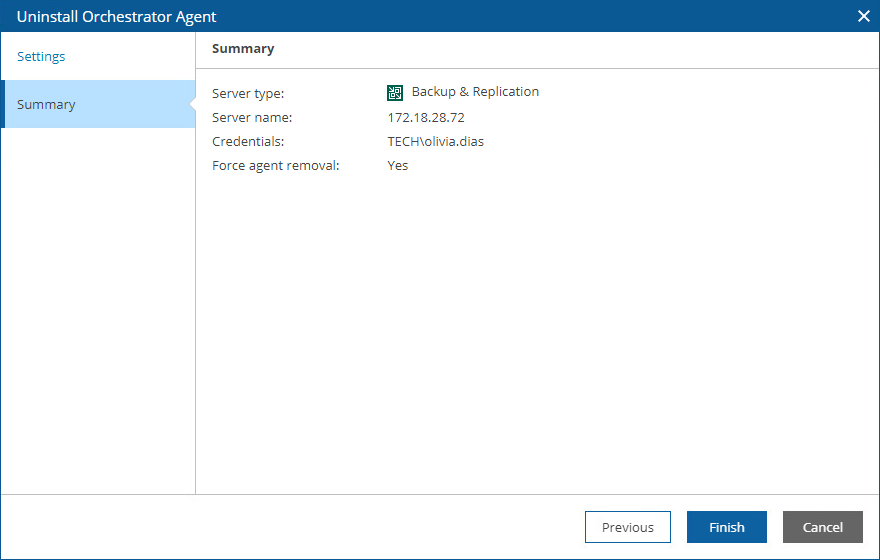This screenshot has width=880, height=560.
Task: Cancel the uninstall wizard
Action: point(822,527)
